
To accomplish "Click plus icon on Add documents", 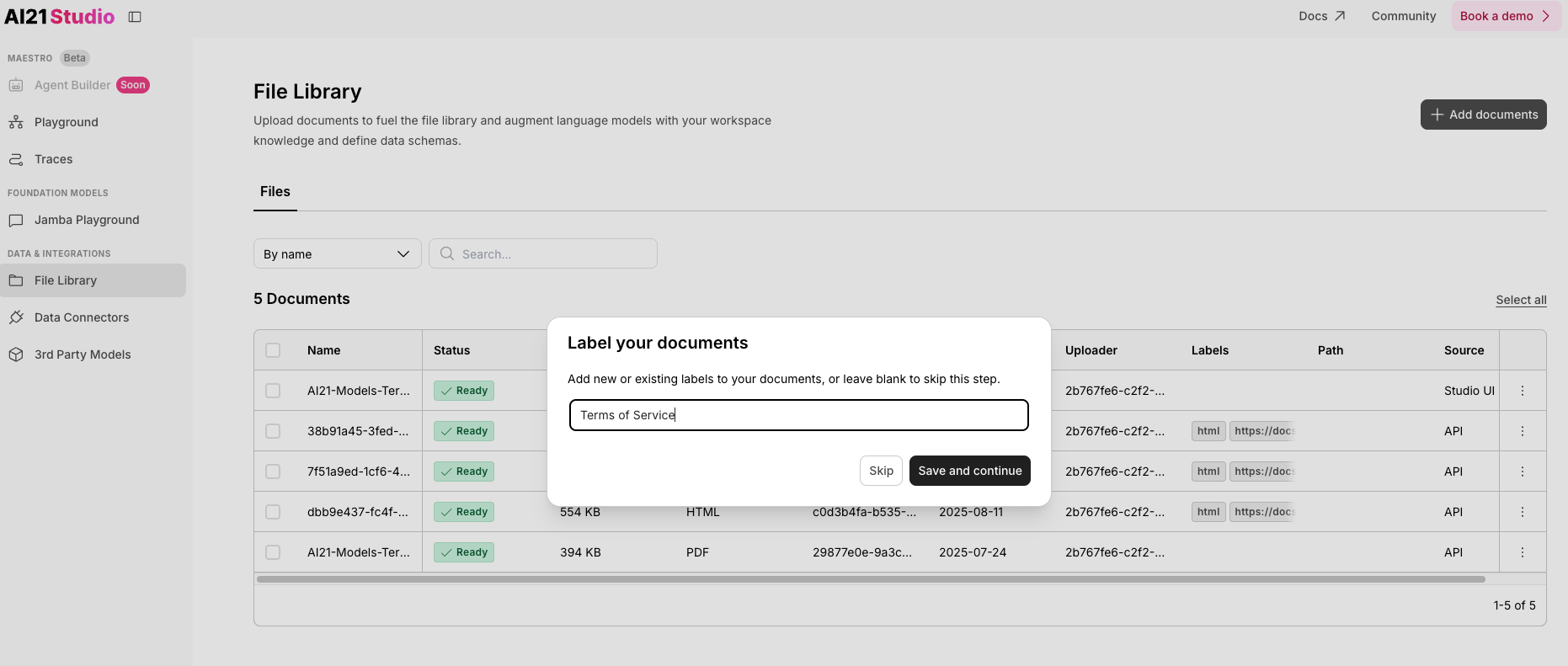I will coord(1437,115).
